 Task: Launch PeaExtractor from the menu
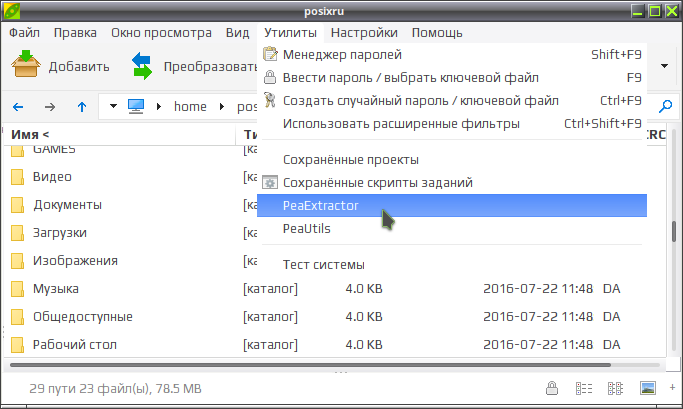coord(452,206)
